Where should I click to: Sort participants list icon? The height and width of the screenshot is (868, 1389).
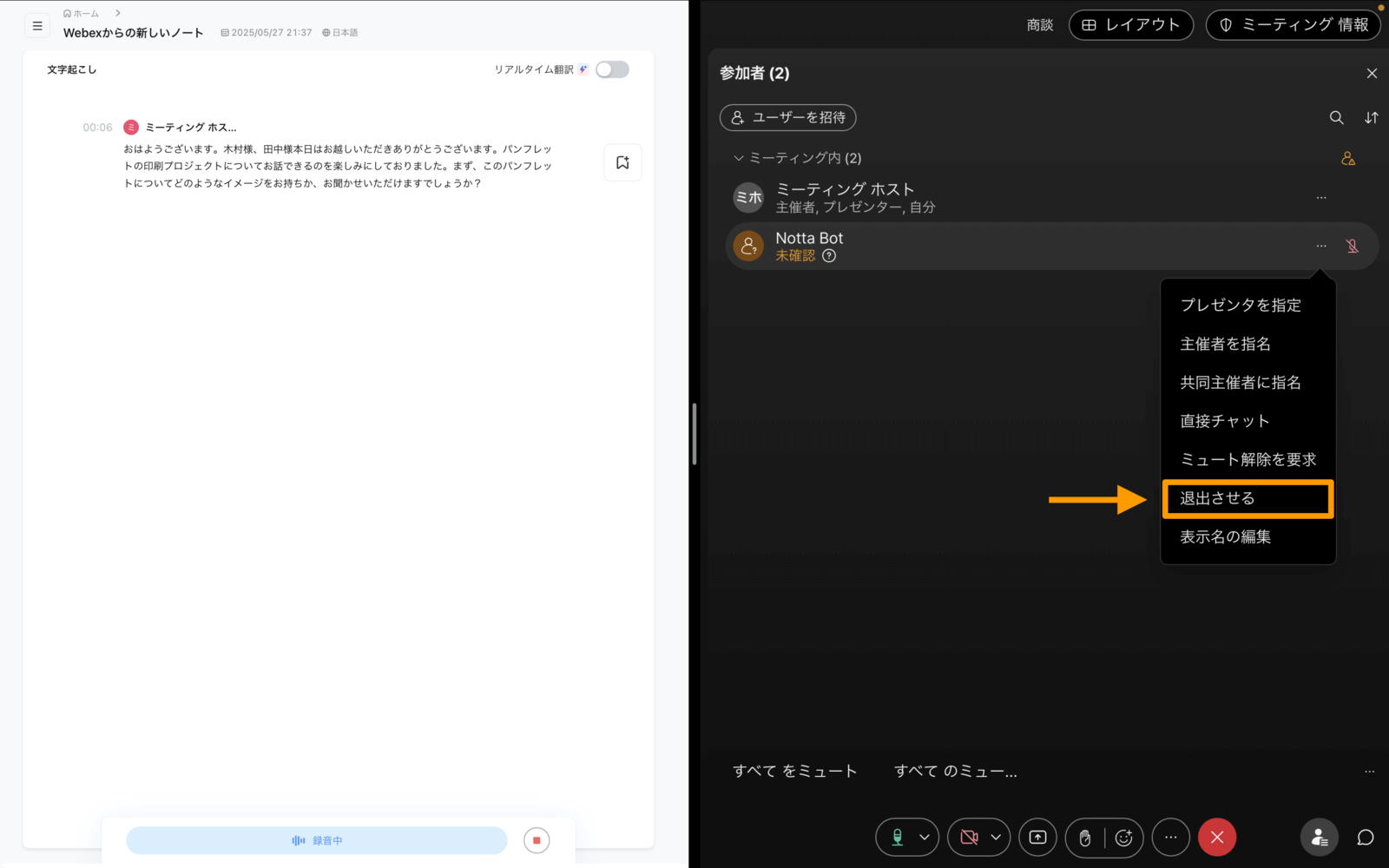tap(1372, 117)
